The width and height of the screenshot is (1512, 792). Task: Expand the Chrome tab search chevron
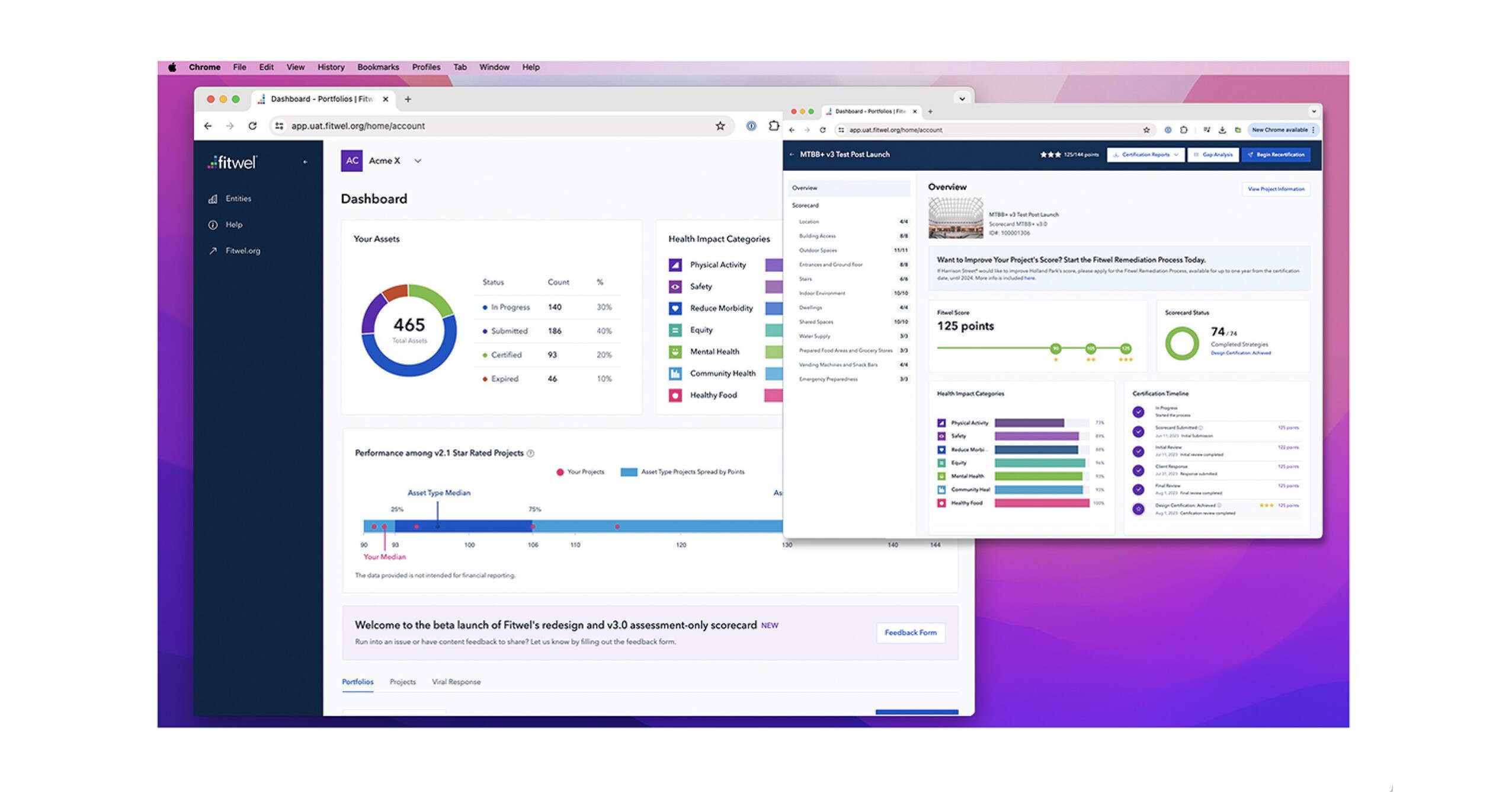pyautogui.click(x=962, y=99)
